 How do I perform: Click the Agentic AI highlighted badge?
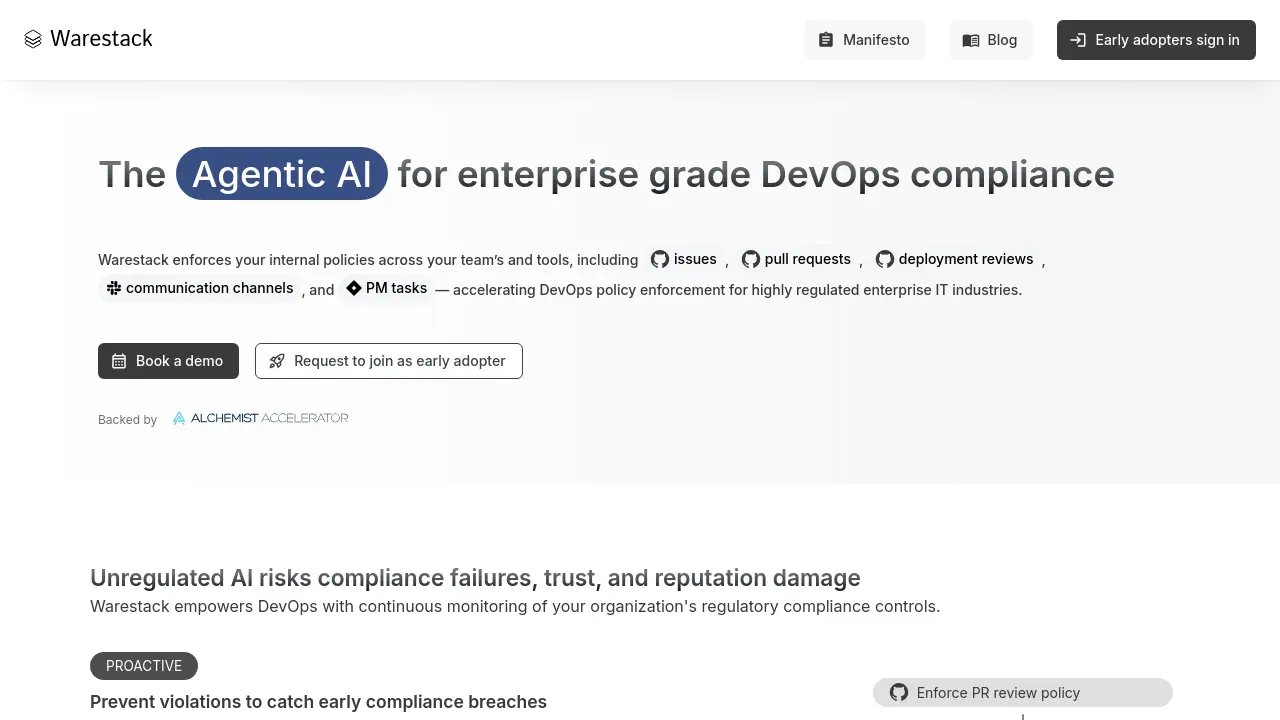point(282,174)
